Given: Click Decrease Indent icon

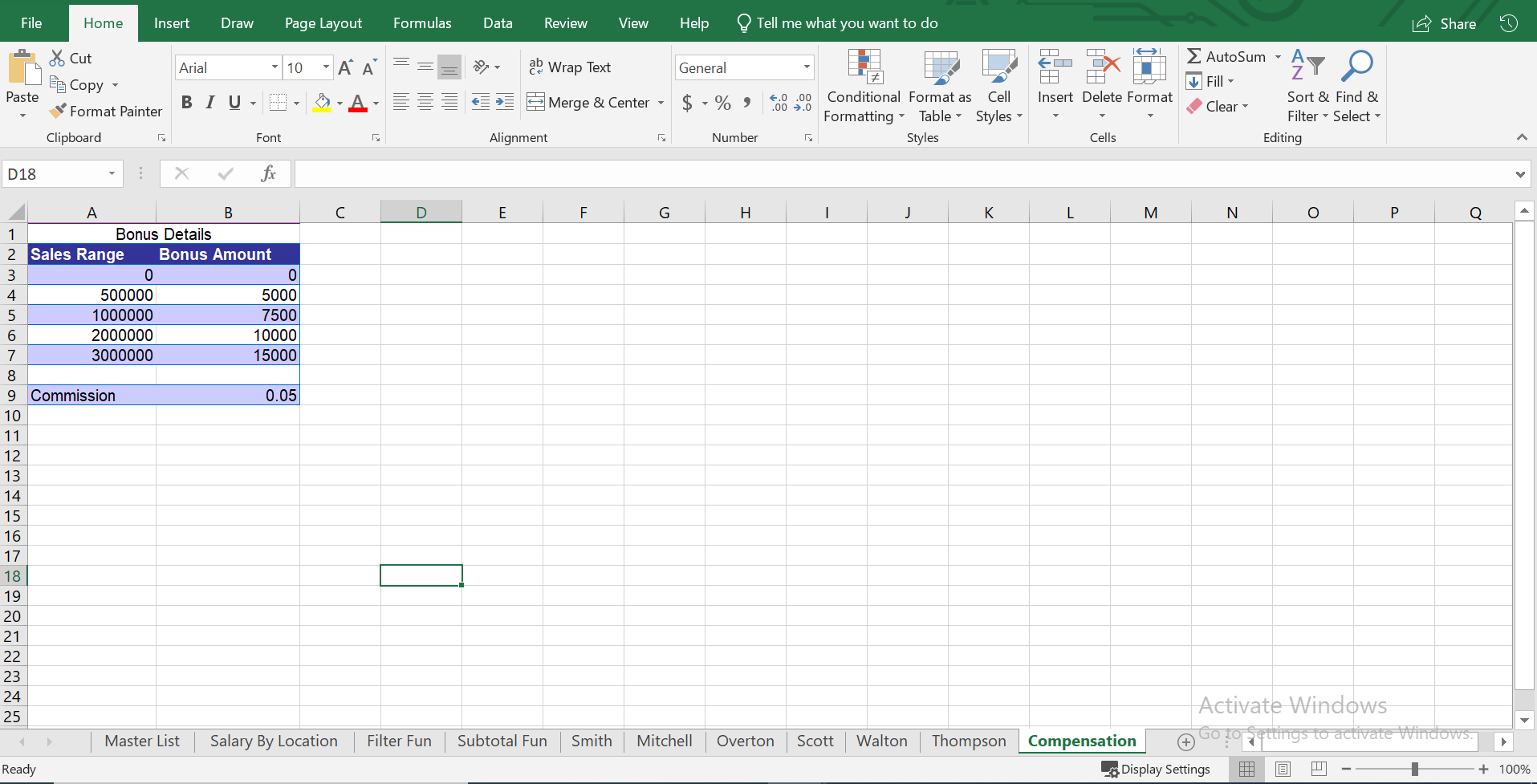Looking at the screenshot, I should (480, 102).
